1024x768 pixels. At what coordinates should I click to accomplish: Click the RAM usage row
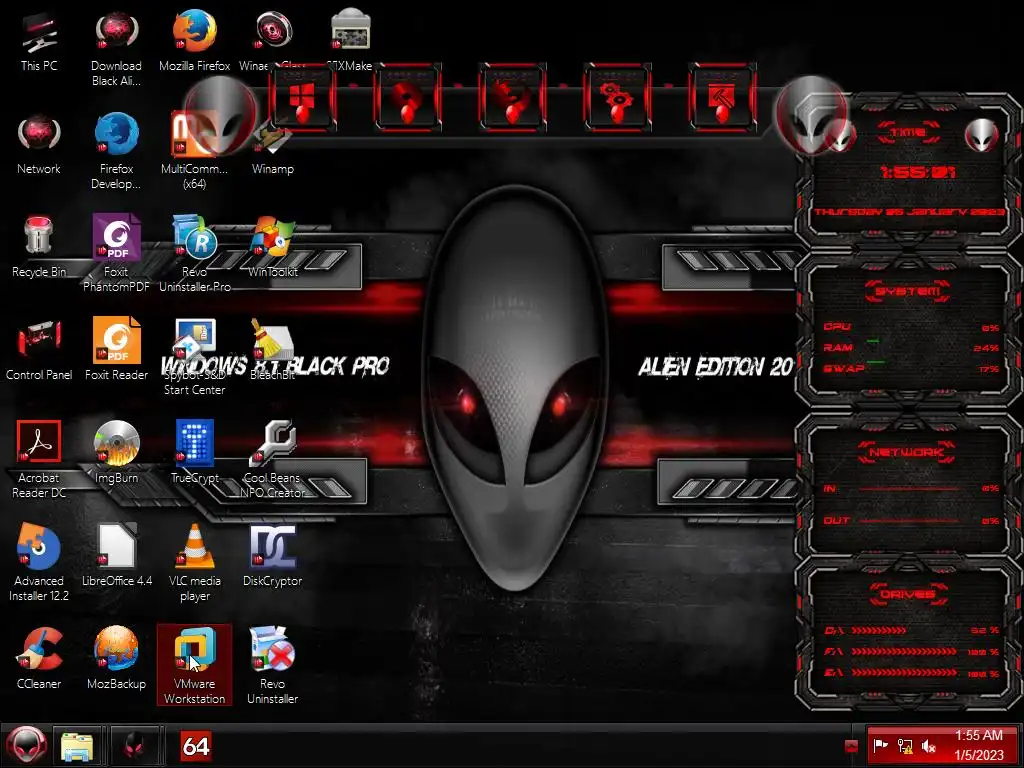coord(911,347)
